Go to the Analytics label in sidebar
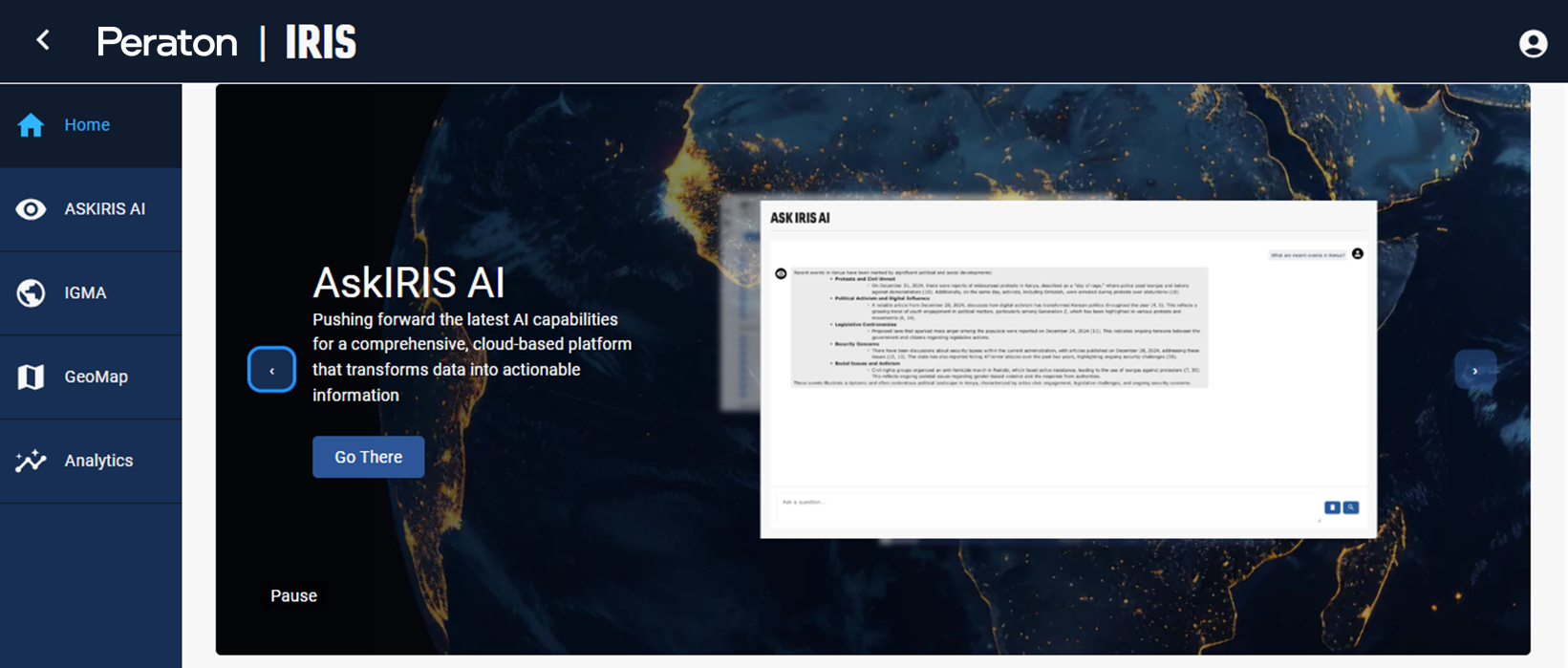Screen dimensions: 1568x668 [98, 461]
